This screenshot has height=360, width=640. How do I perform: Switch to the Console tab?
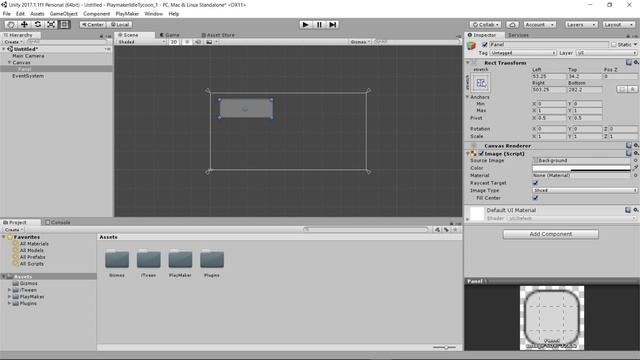coord(58,222)
